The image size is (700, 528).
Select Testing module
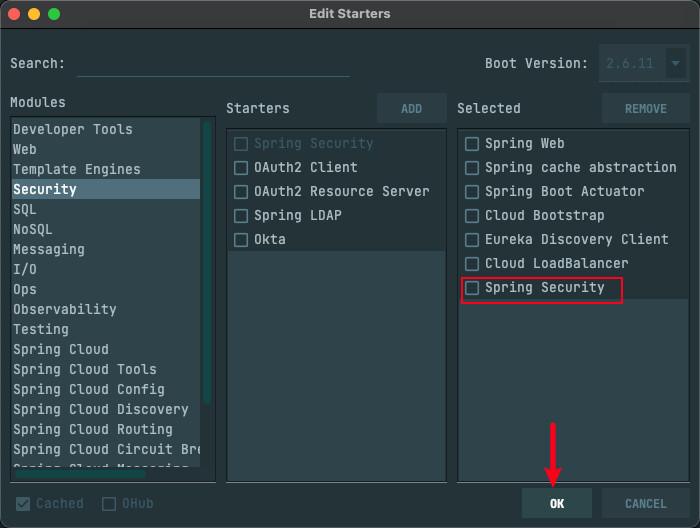pyautogui.click(x=106, y=329)
